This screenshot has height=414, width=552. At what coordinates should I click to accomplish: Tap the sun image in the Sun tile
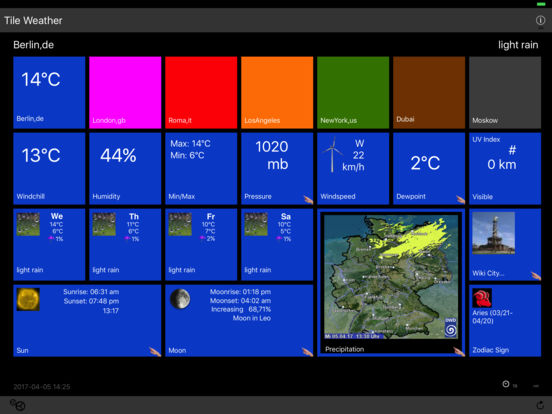point(28,299)
